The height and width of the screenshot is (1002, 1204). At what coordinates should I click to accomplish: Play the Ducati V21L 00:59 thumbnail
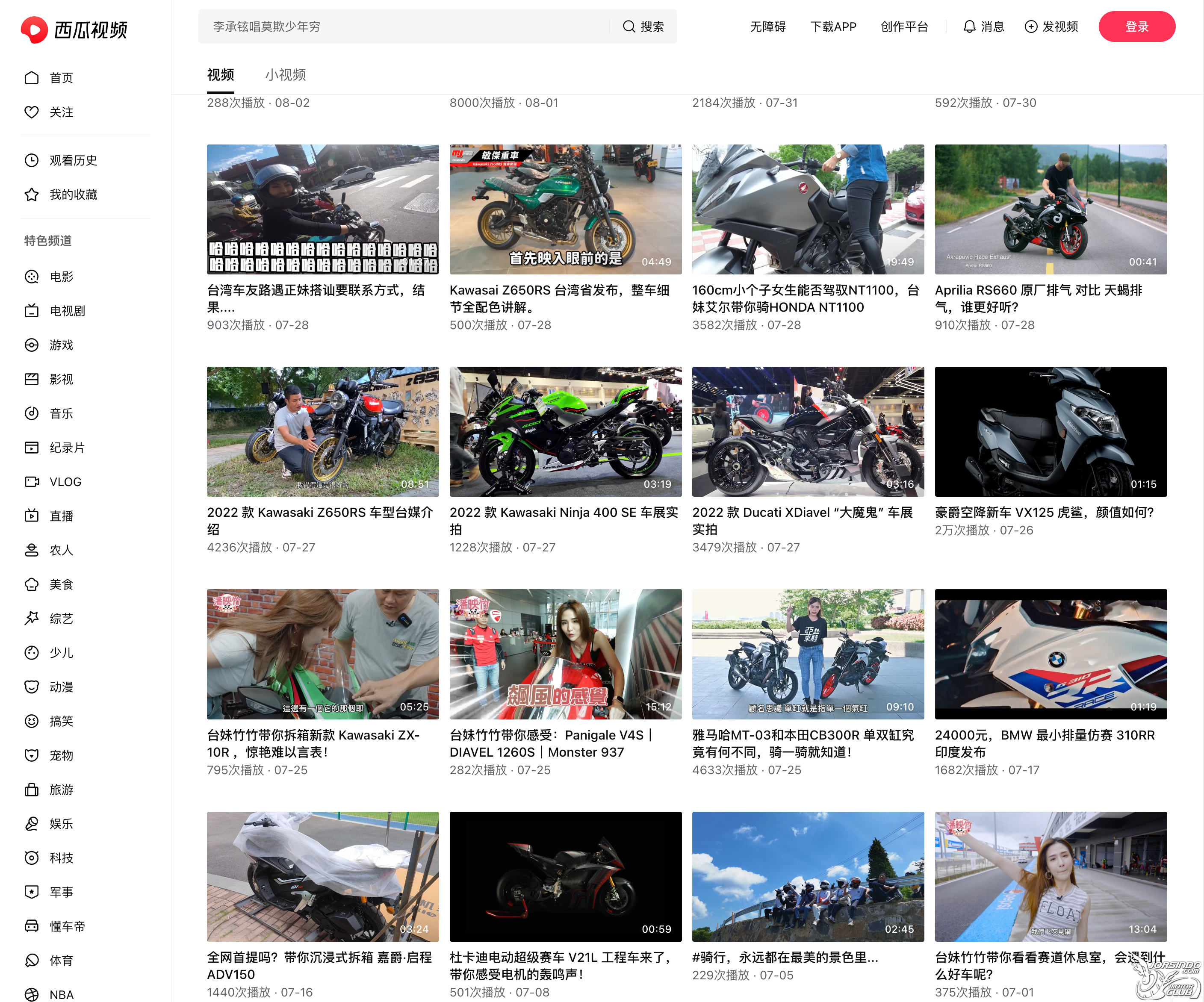(565, 876)
